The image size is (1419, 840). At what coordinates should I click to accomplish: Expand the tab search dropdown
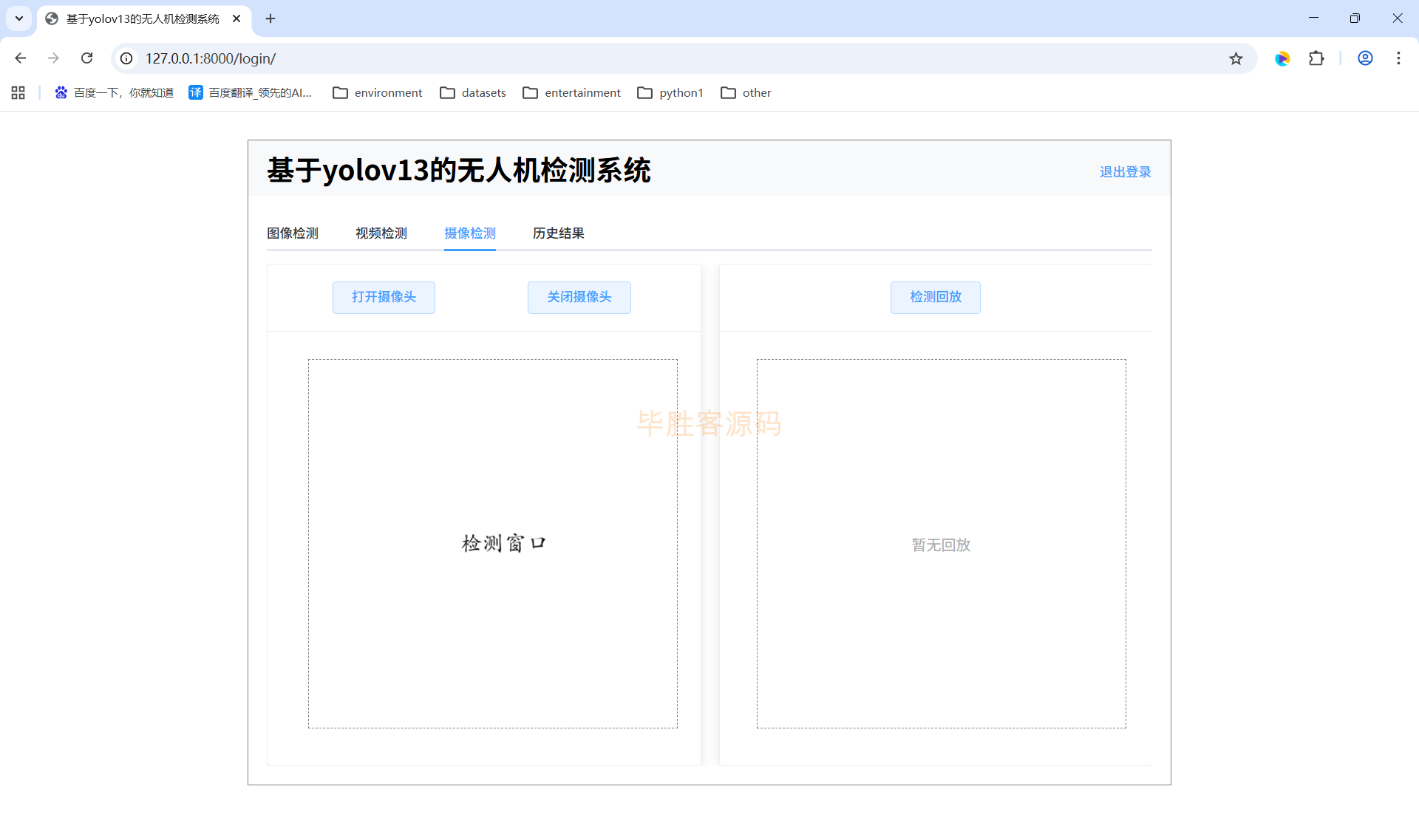click(x=19, y=18)
